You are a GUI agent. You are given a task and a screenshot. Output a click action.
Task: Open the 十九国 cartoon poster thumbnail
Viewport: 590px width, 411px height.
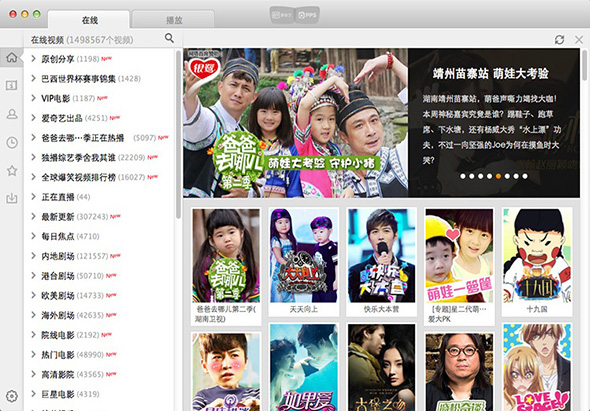pyautogui.click(x=537, y=256)
